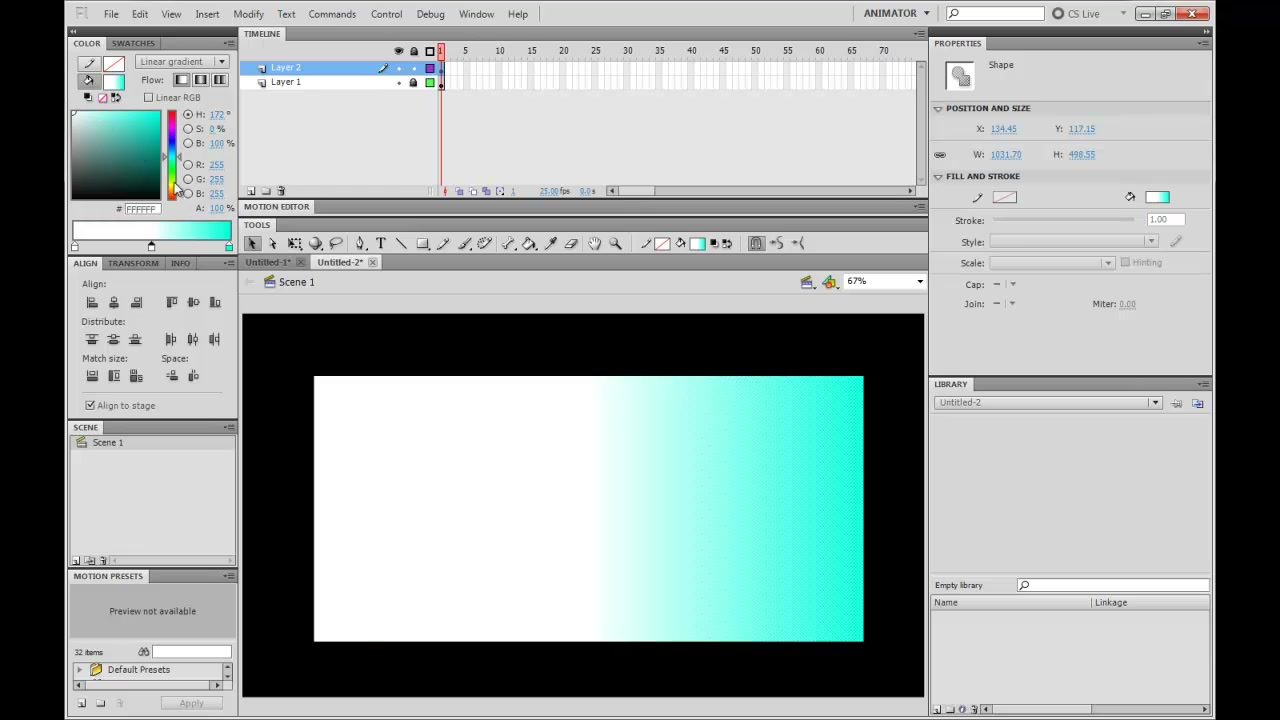This screenshot has width=1280, height=720.
Task: Click the hex color input field
Action: coord(141,209)
